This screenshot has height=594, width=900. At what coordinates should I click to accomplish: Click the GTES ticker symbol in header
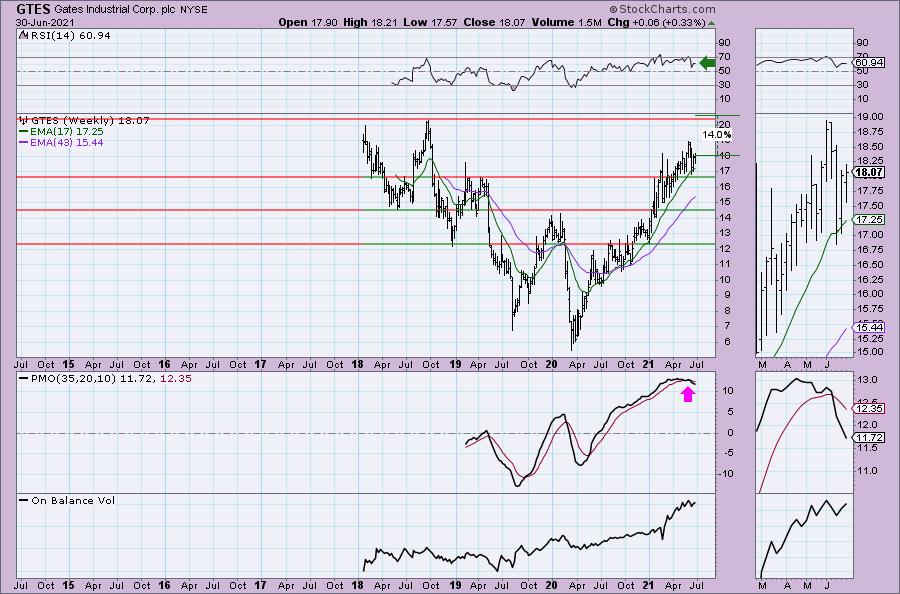34,9
